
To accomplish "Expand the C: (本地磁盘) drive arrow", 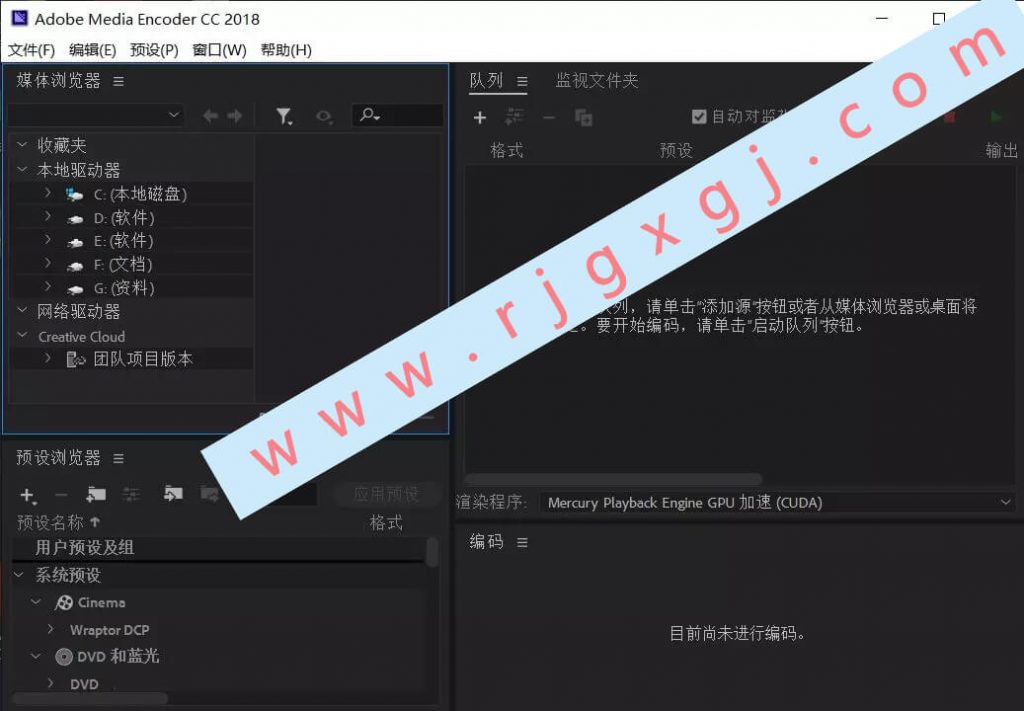I will point(48,193).
